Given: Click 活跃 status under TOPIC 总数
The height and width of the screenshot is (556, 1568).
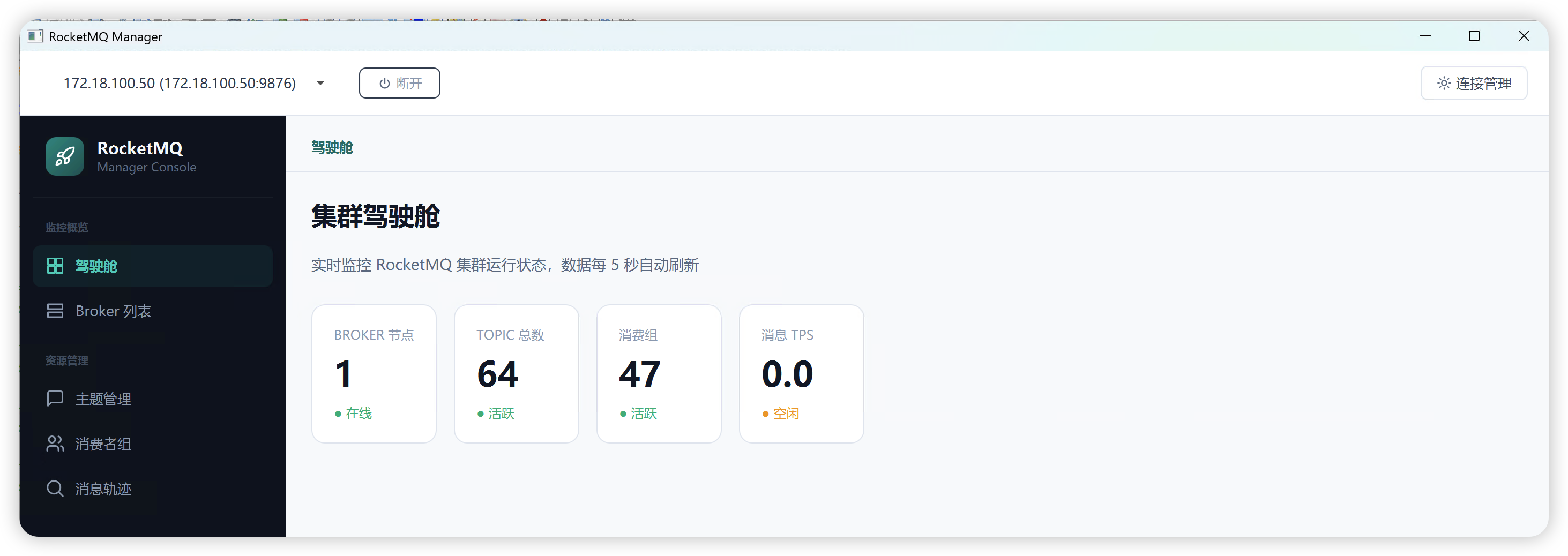Looking at the screenshot, I should click(501, 414).
